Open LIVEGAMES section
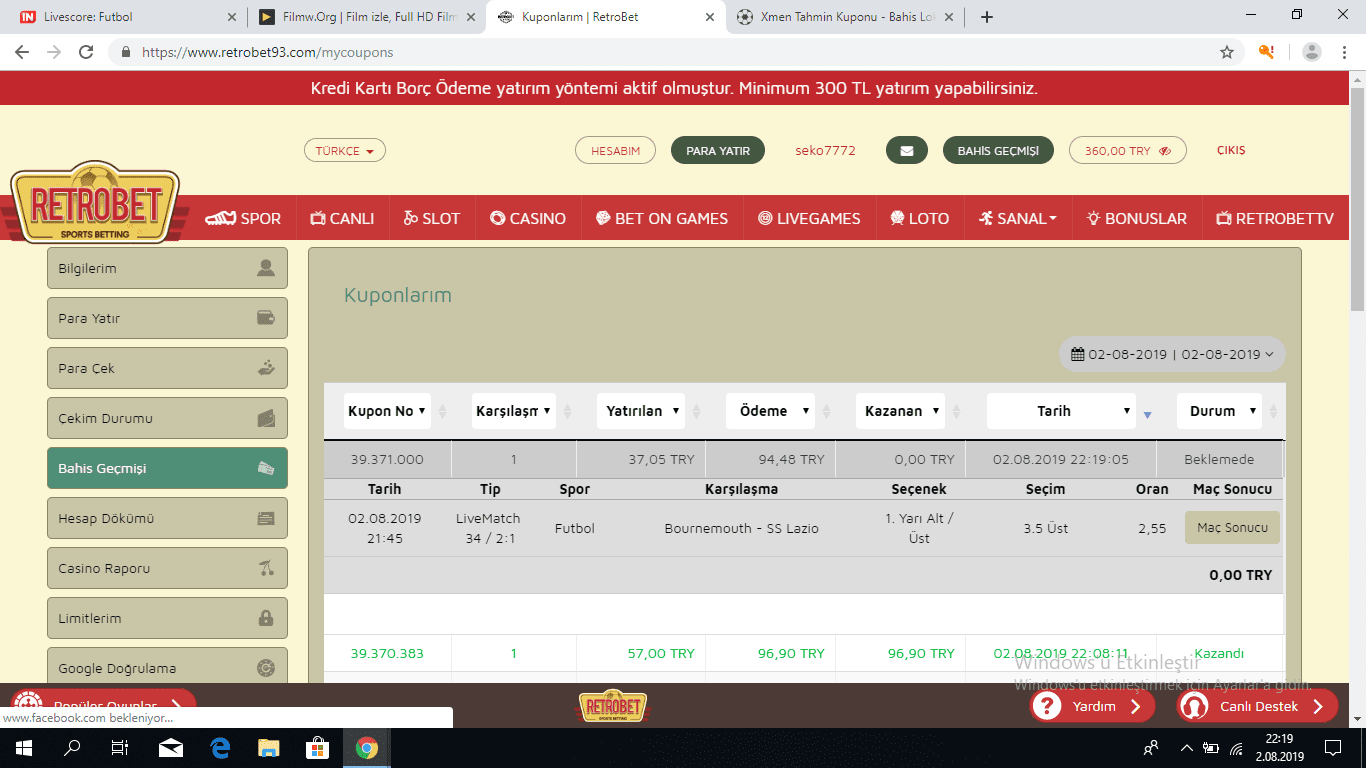Image resolution: width=1366 pixels, height=768 pixels. coord(809,218)
